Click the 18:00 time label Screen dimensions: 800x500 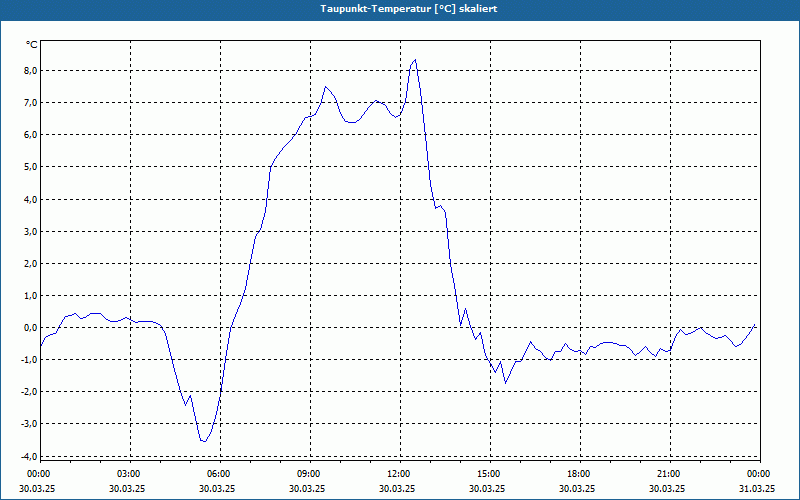click(579, 474)
